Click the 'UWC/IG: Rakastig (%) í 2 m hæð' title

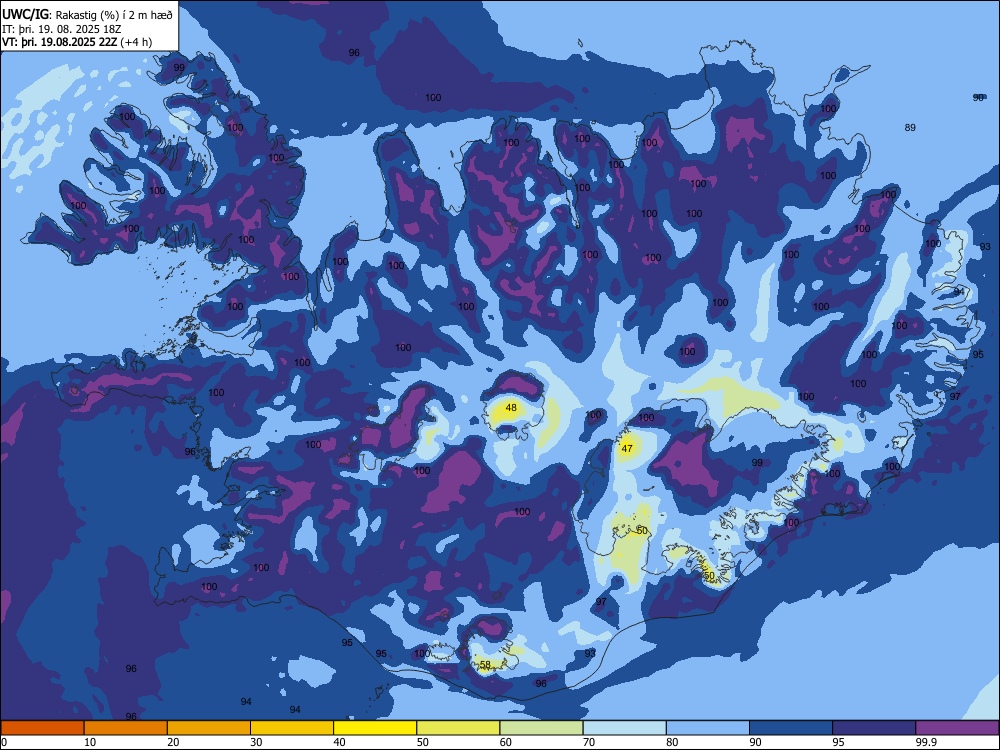coord(87,14)
